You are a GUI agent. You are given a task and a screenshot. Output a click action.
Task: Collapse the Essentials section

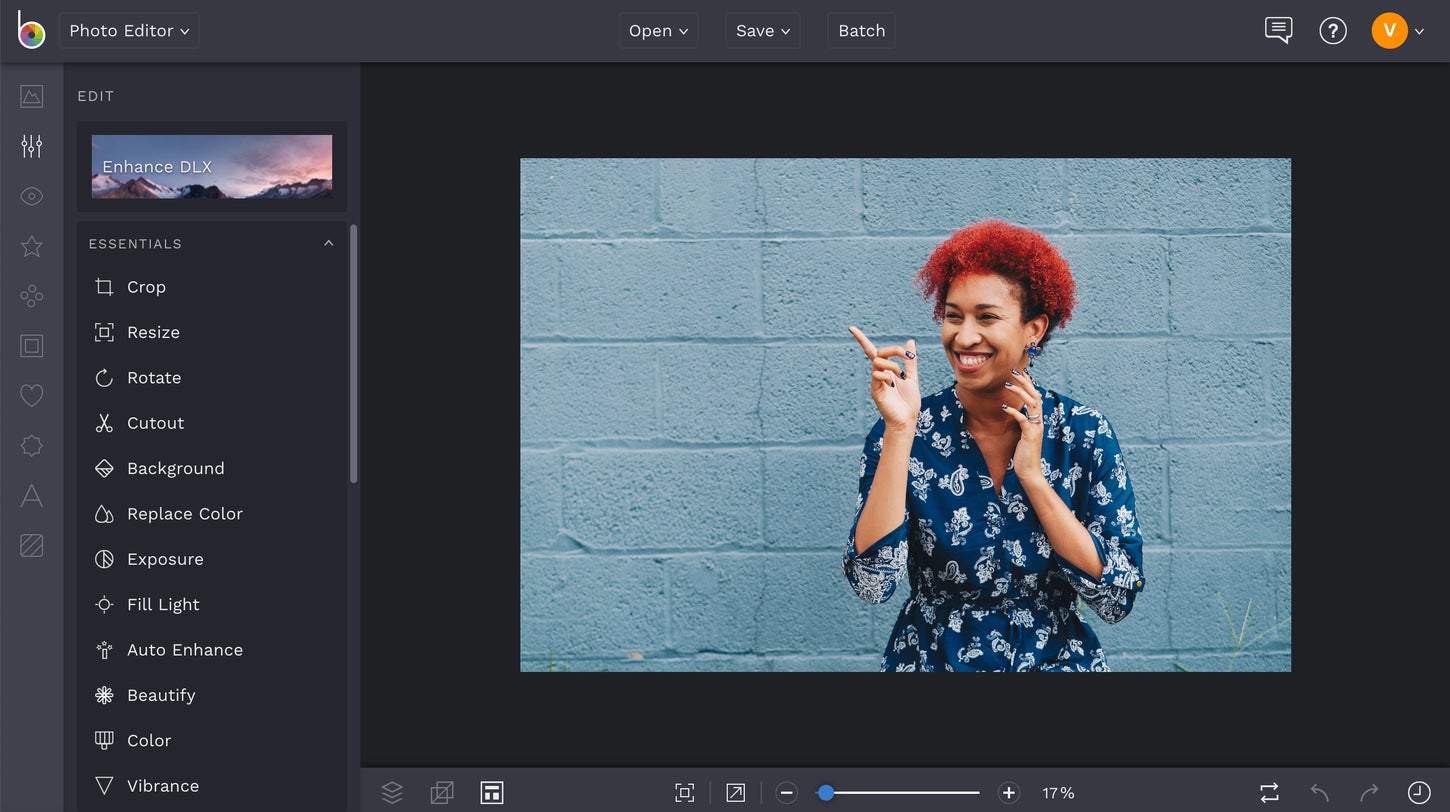(328, 244)
